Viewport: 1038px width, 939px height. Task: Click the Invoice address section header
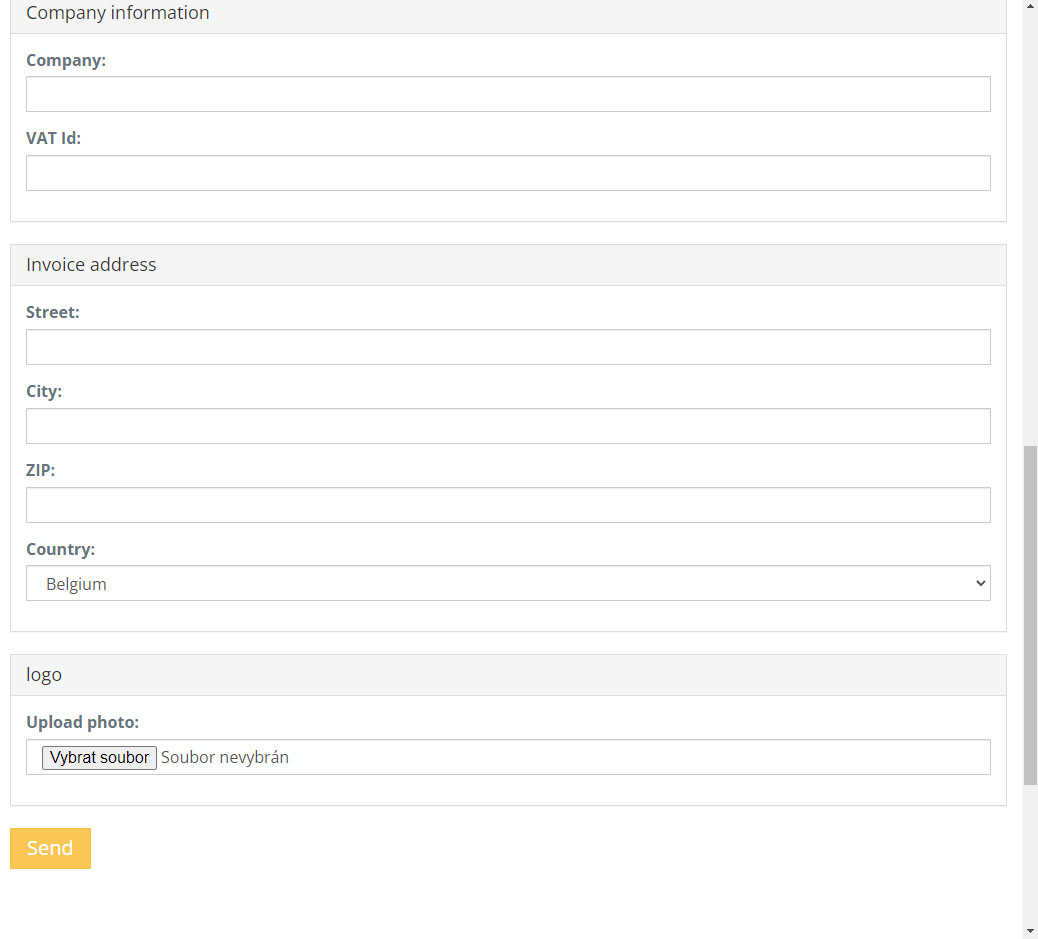click(91, 264)
